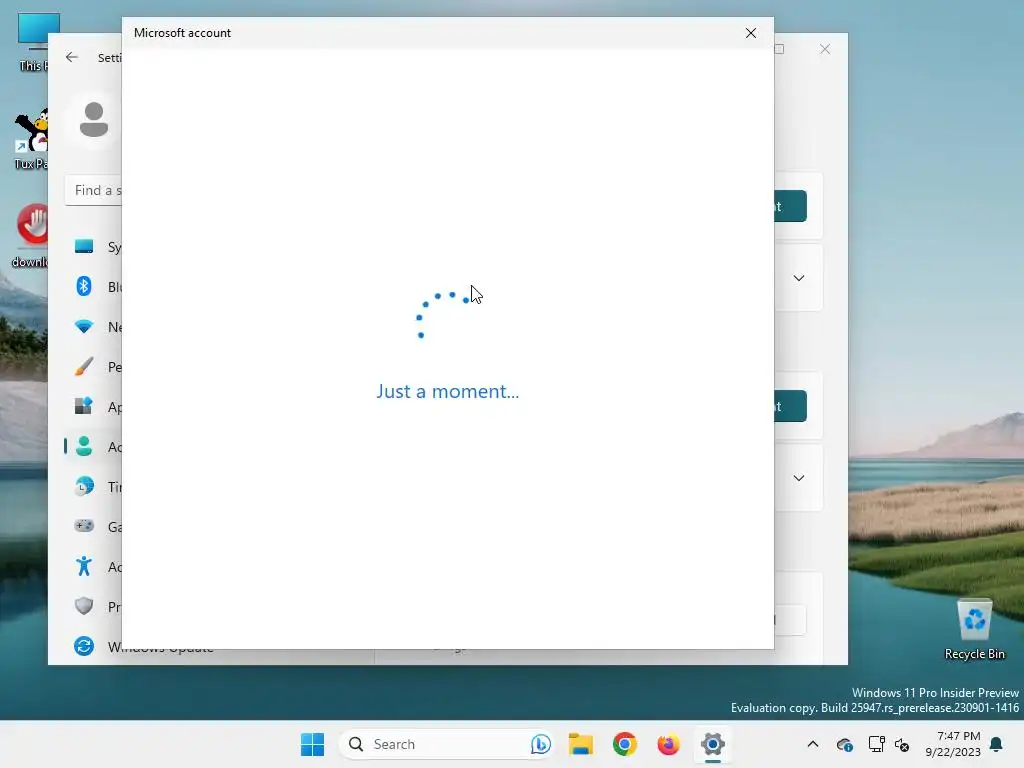The width and height of the screenshot is (1024, 768).
Task: Open Network wifi icon in Settings sidebar
Action: [84, 327]
